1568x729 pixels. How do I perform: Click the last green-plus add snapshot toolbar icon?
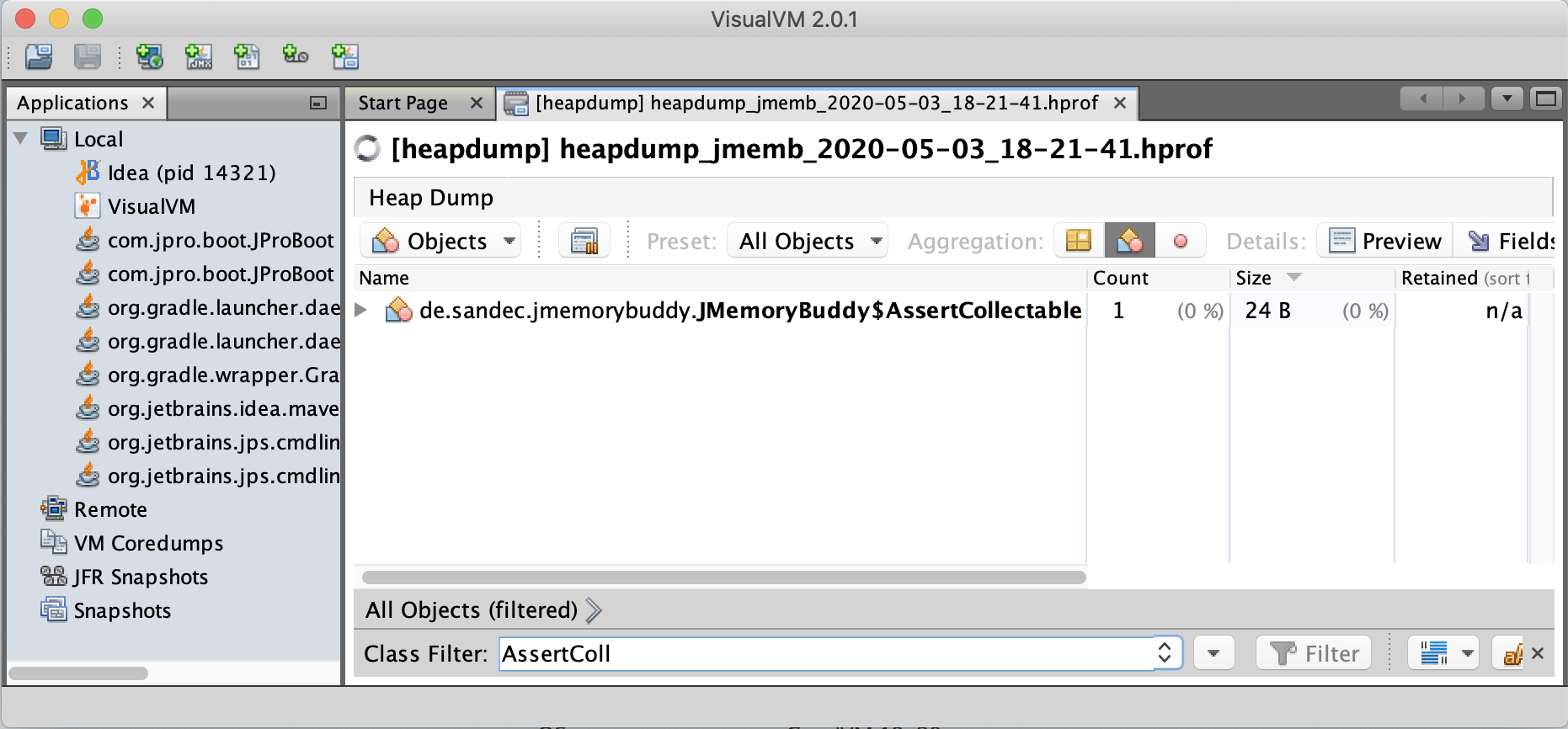(344, 56)
